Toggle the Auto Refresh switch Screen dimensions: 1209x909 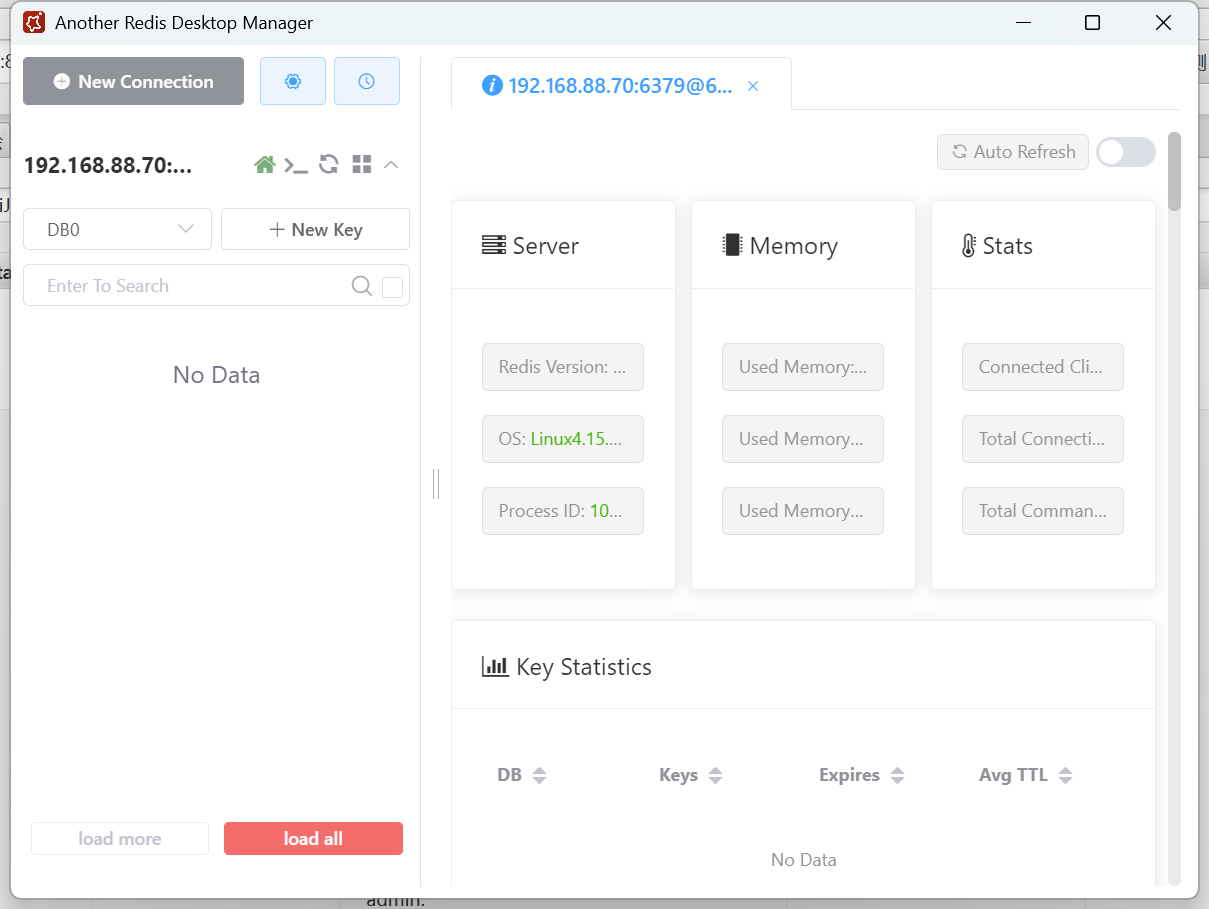[1126, 152]
